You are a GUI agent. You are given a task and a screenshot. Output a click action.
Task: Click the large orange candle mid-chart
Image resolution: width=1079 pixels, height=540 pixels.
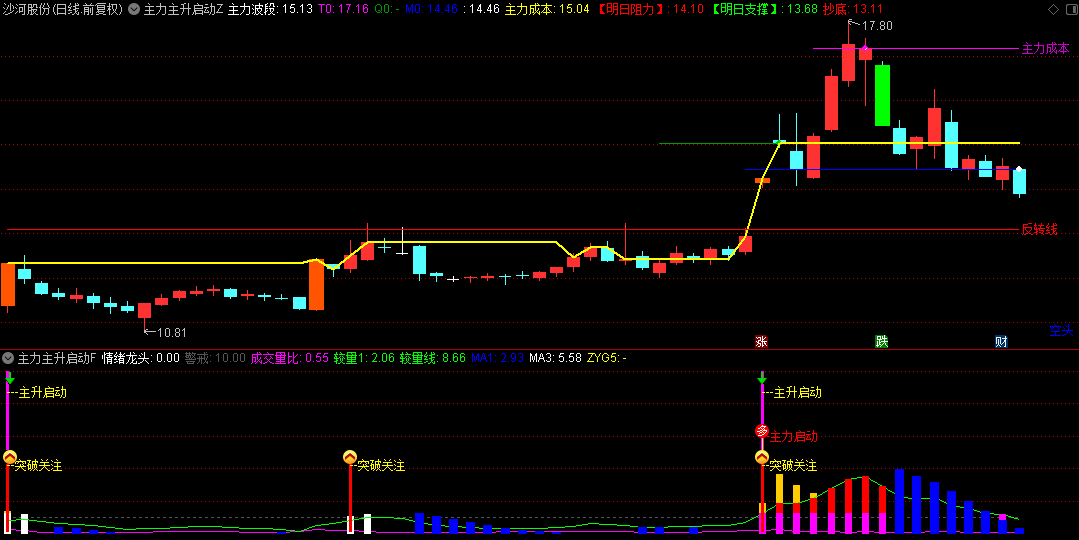tap(316, 285)
